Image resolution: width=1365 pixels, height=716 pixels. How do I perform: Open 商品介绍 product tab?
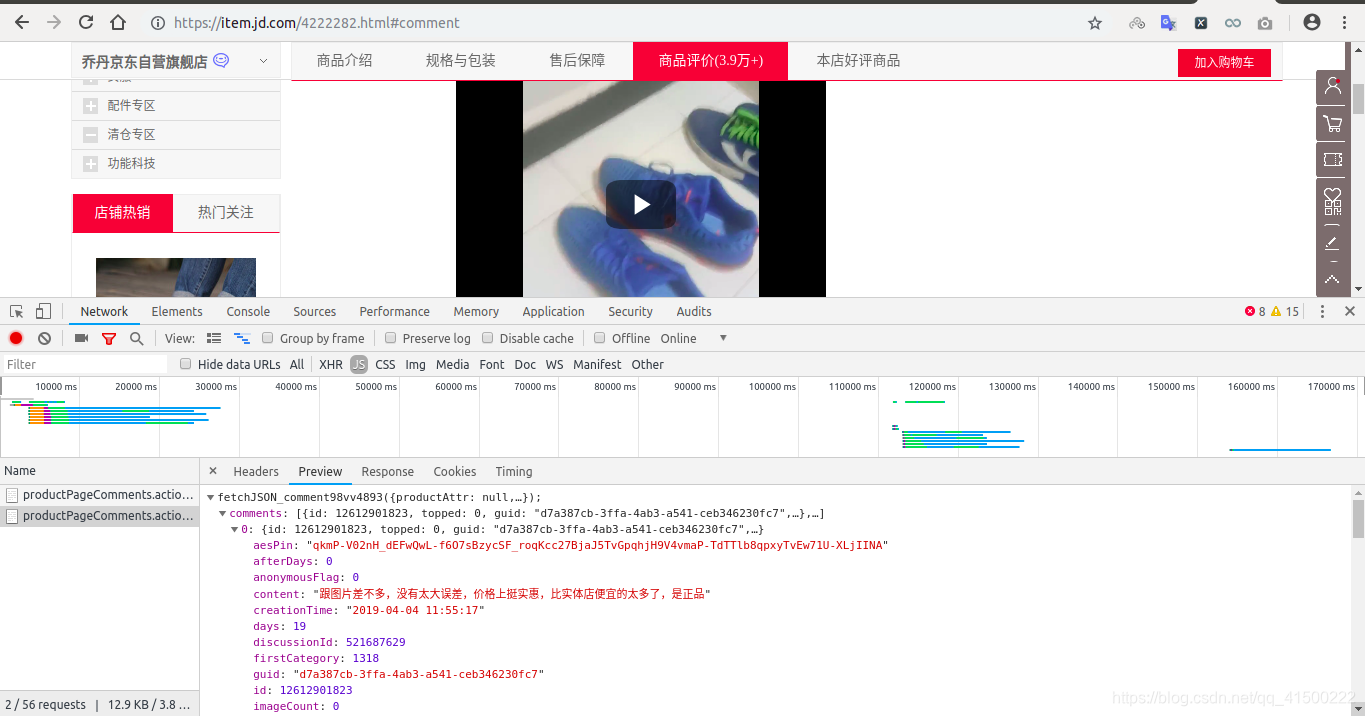point(344,61)
